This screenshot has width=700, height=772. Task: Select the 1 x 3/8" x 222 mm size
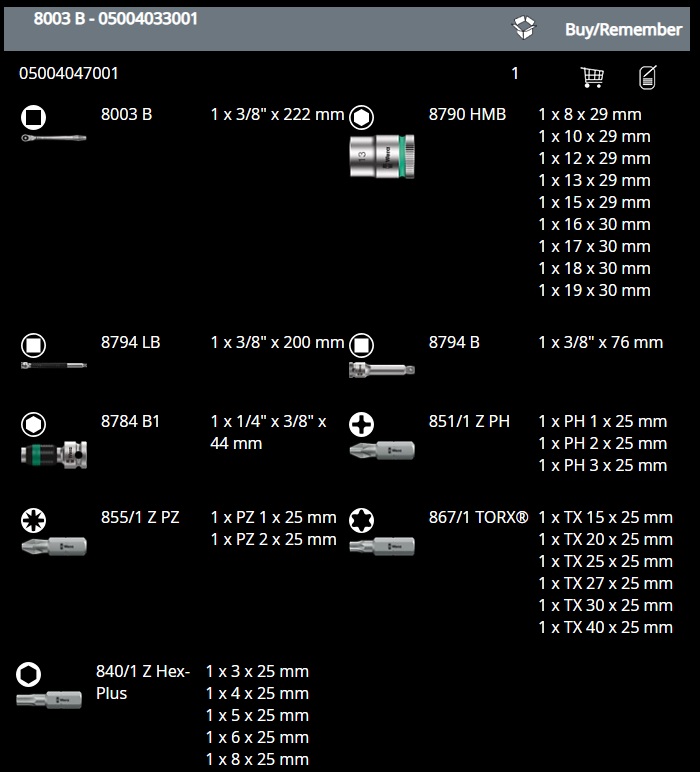coord(277,114)
